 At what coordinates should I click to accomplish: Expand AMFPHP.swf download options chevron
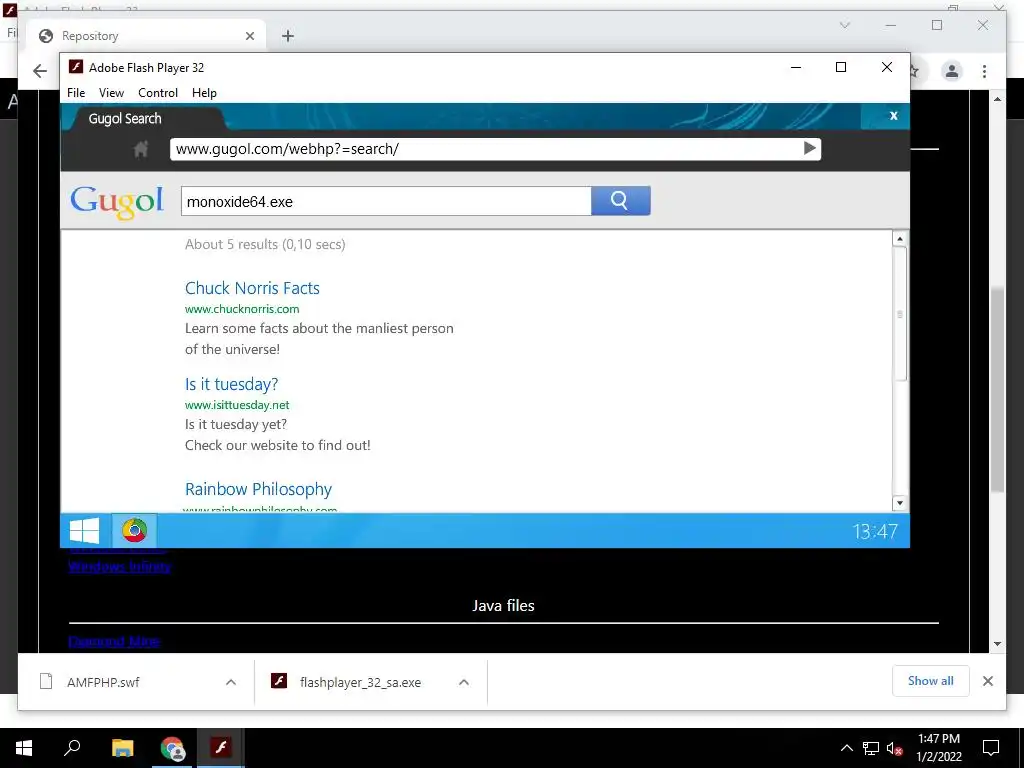(x=231, y=682)
